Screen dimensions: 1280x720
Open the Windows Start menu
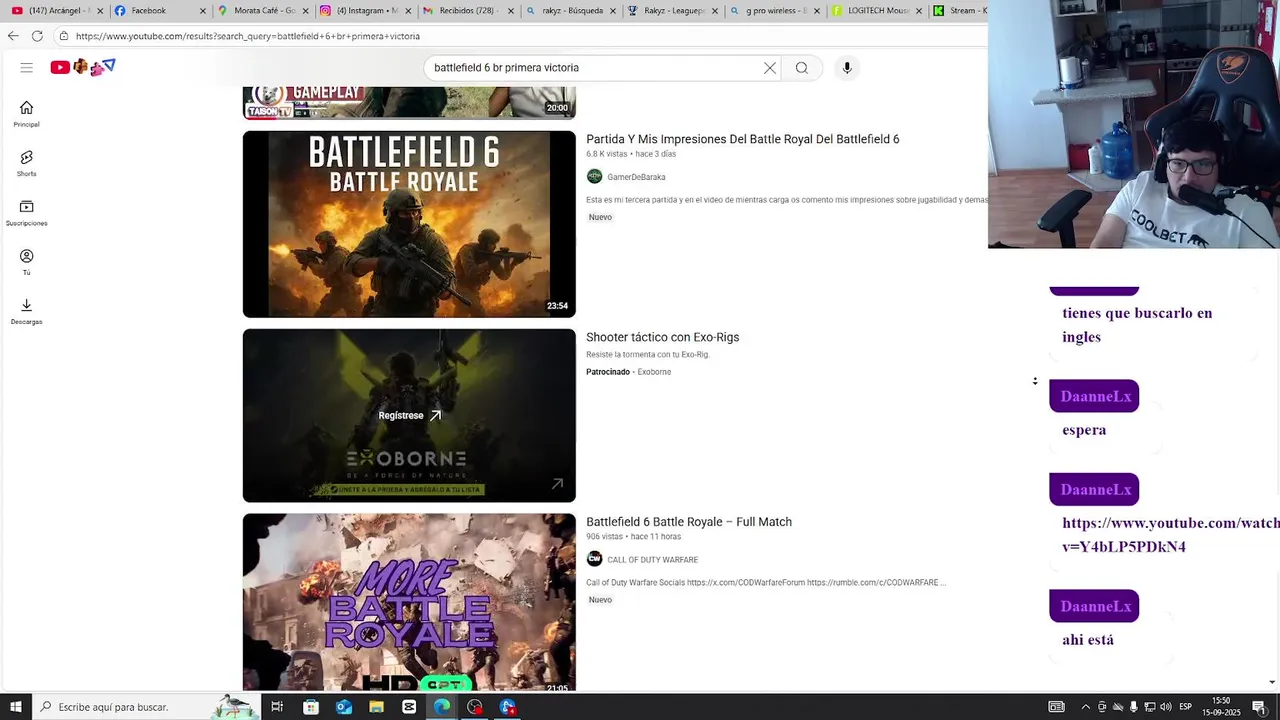[16, 707]
